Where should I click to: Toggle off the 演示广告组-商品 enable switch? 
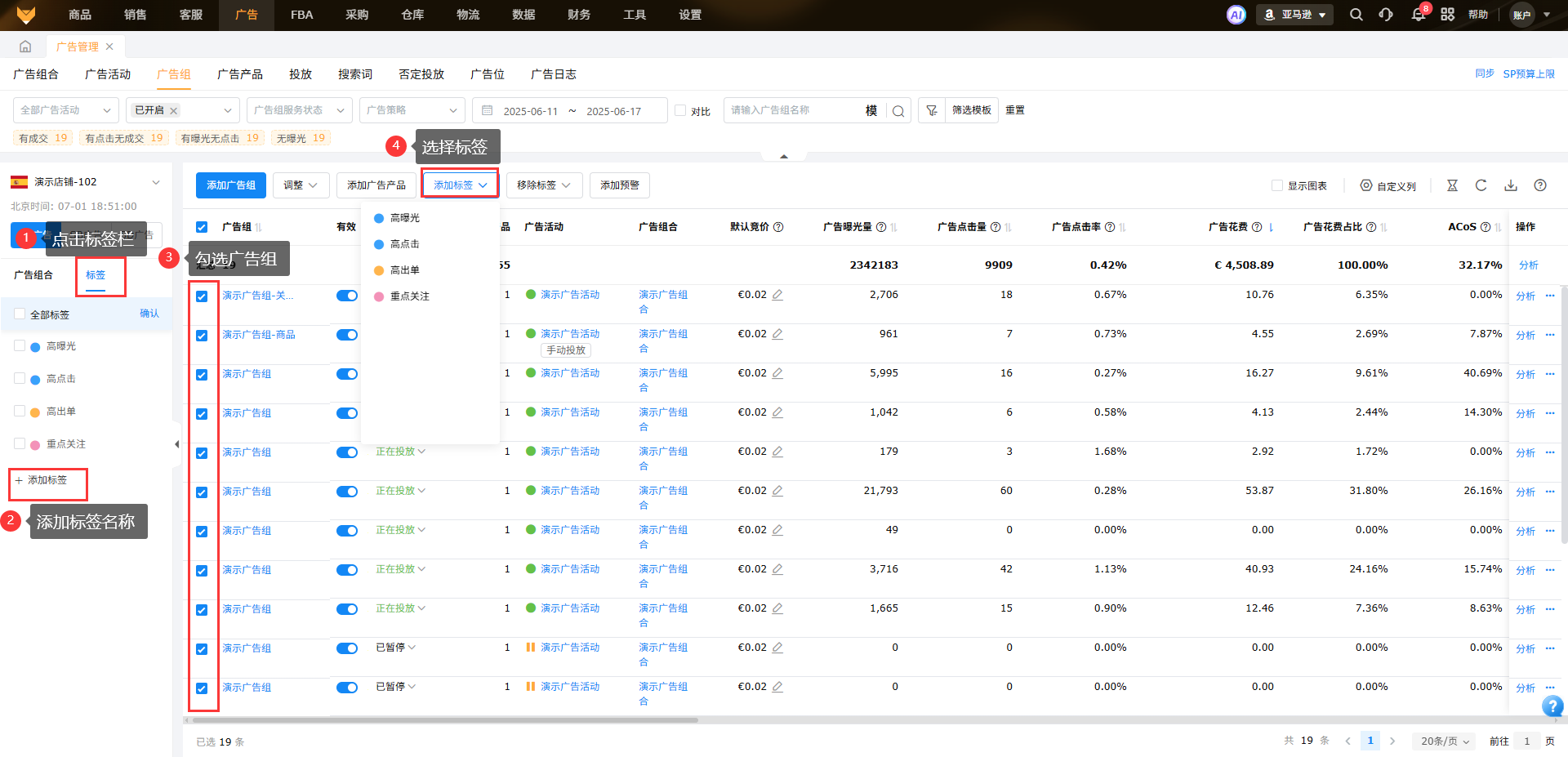[347, 335]
